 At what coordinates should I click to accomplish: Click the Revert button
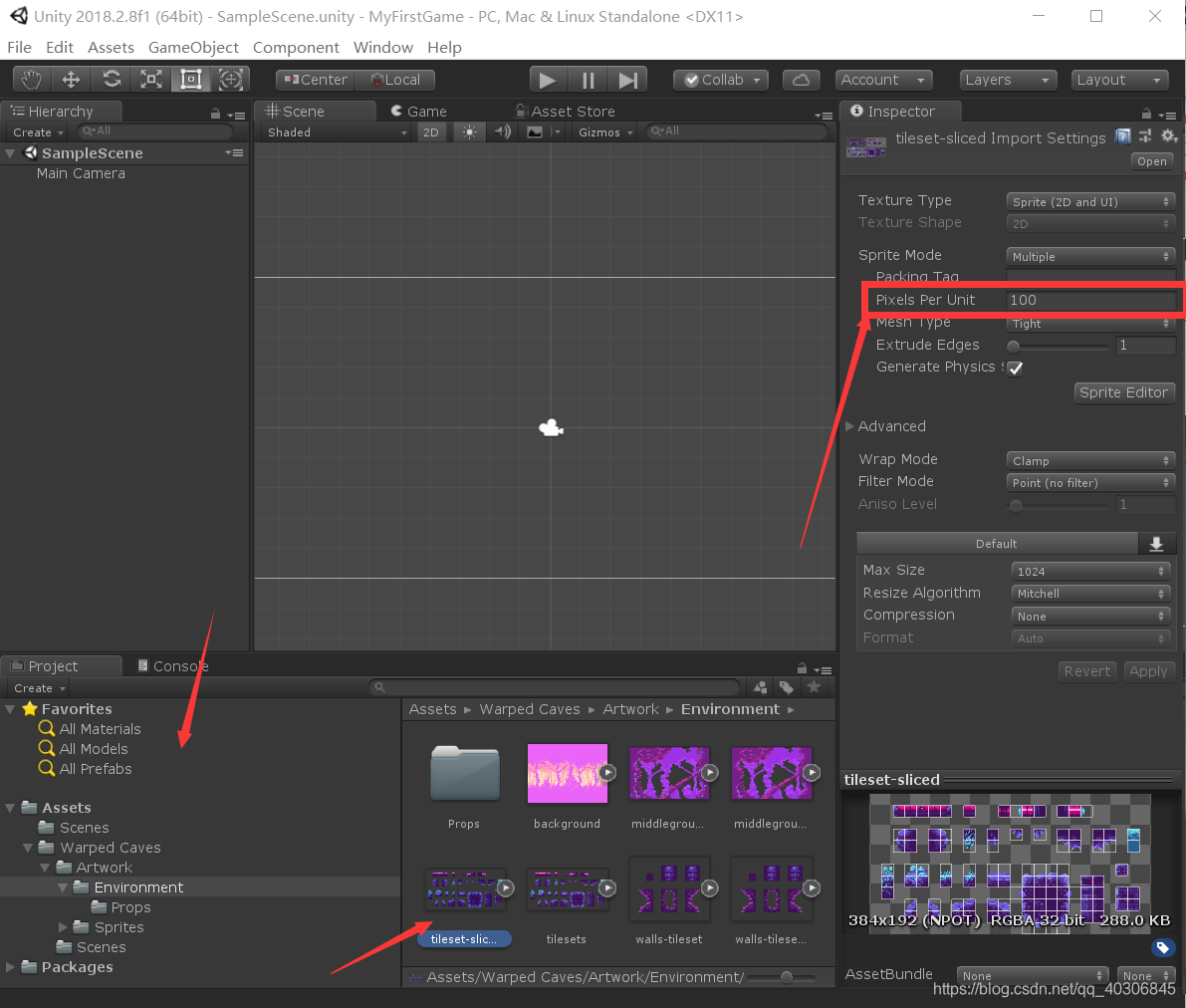[1086, 670]
